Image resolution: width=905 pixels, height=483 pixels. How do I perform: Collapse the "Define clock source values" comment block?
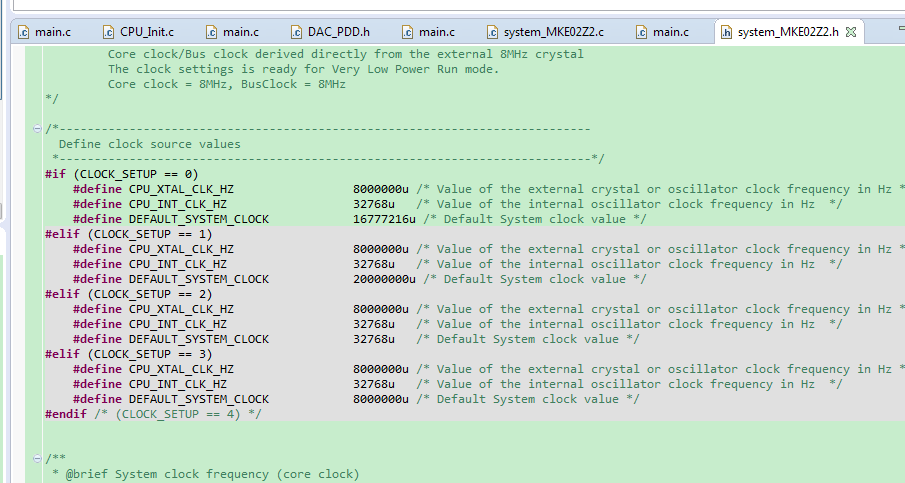pyautogui.click(x=38, y=129)
